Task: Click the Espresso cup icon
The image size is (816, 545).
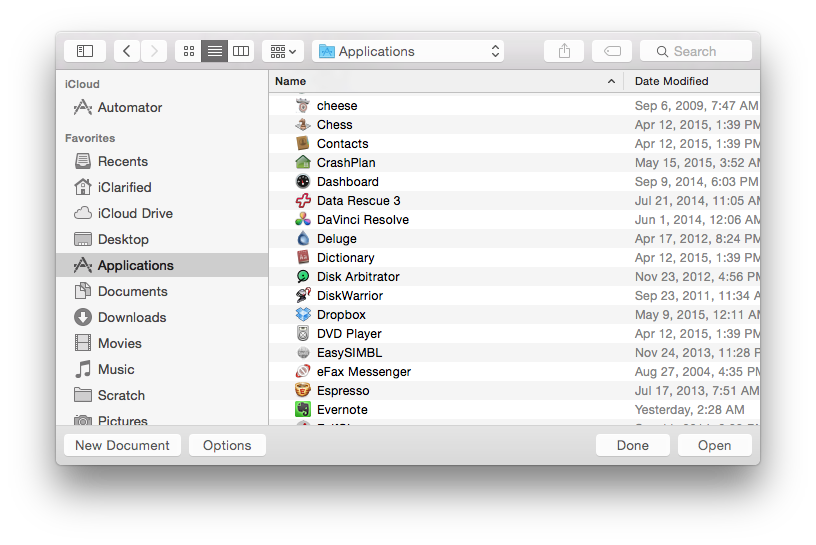Action: [303, 390]
